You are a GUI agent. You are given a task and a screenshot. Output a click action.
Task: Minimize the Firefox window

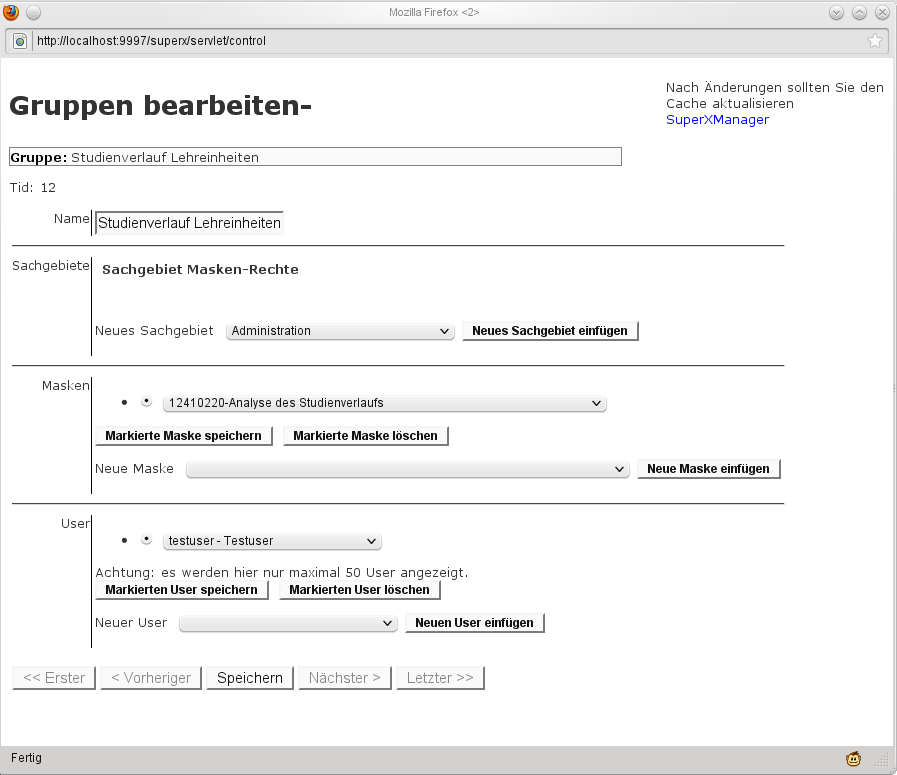coord(836,13)
